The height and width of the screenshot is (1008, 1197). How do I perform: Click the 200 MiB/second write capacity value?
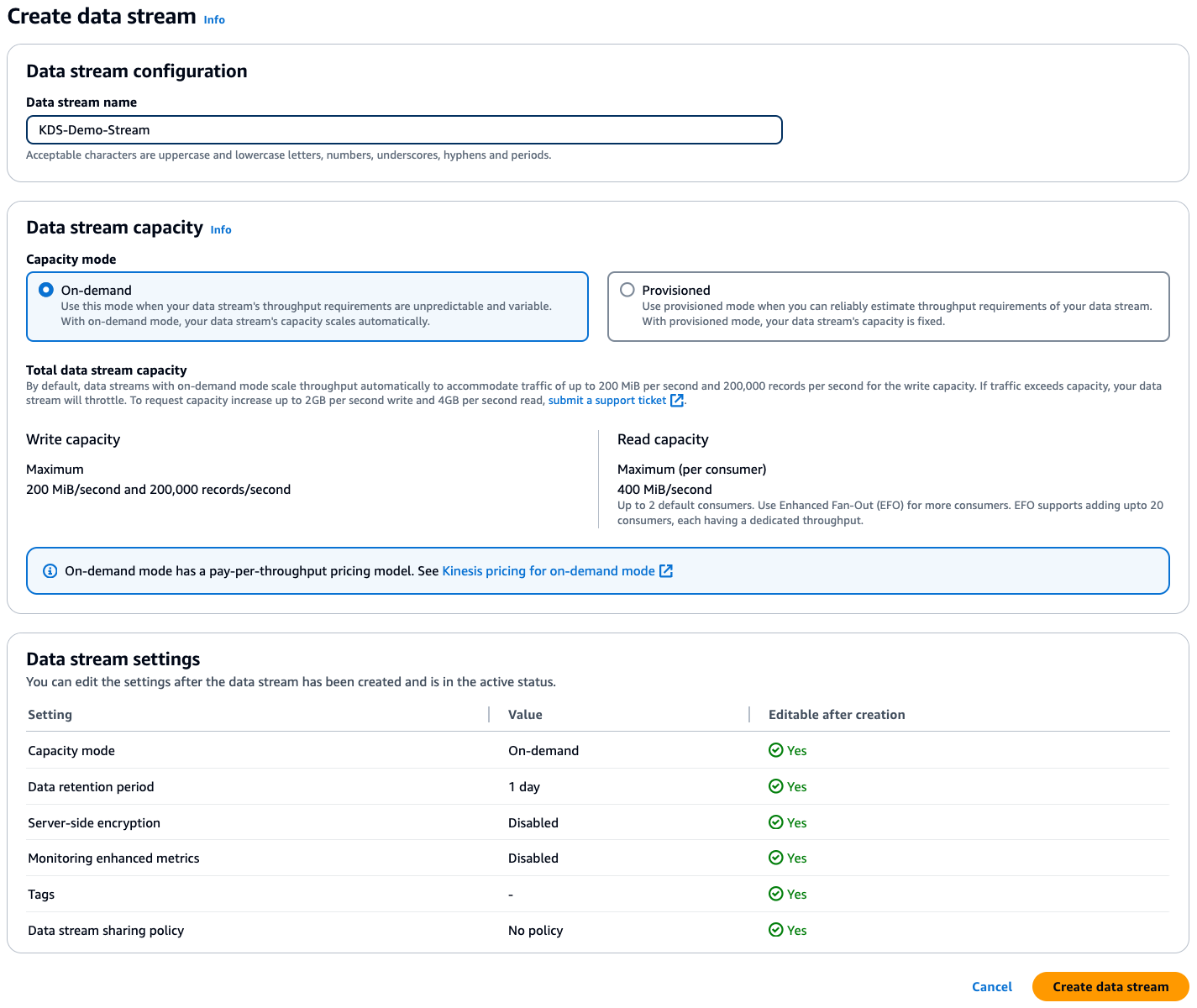[x=159, y=490]
